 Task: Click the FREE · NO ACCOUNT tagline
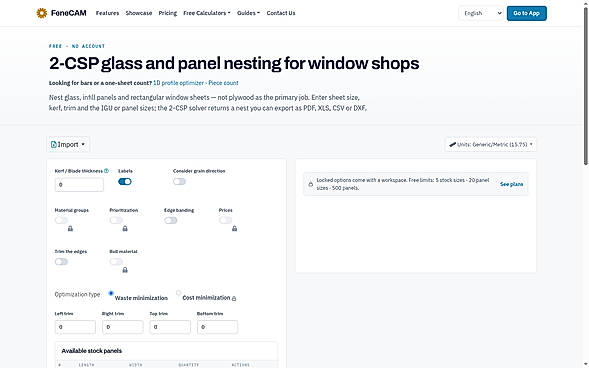coord(77,46)
